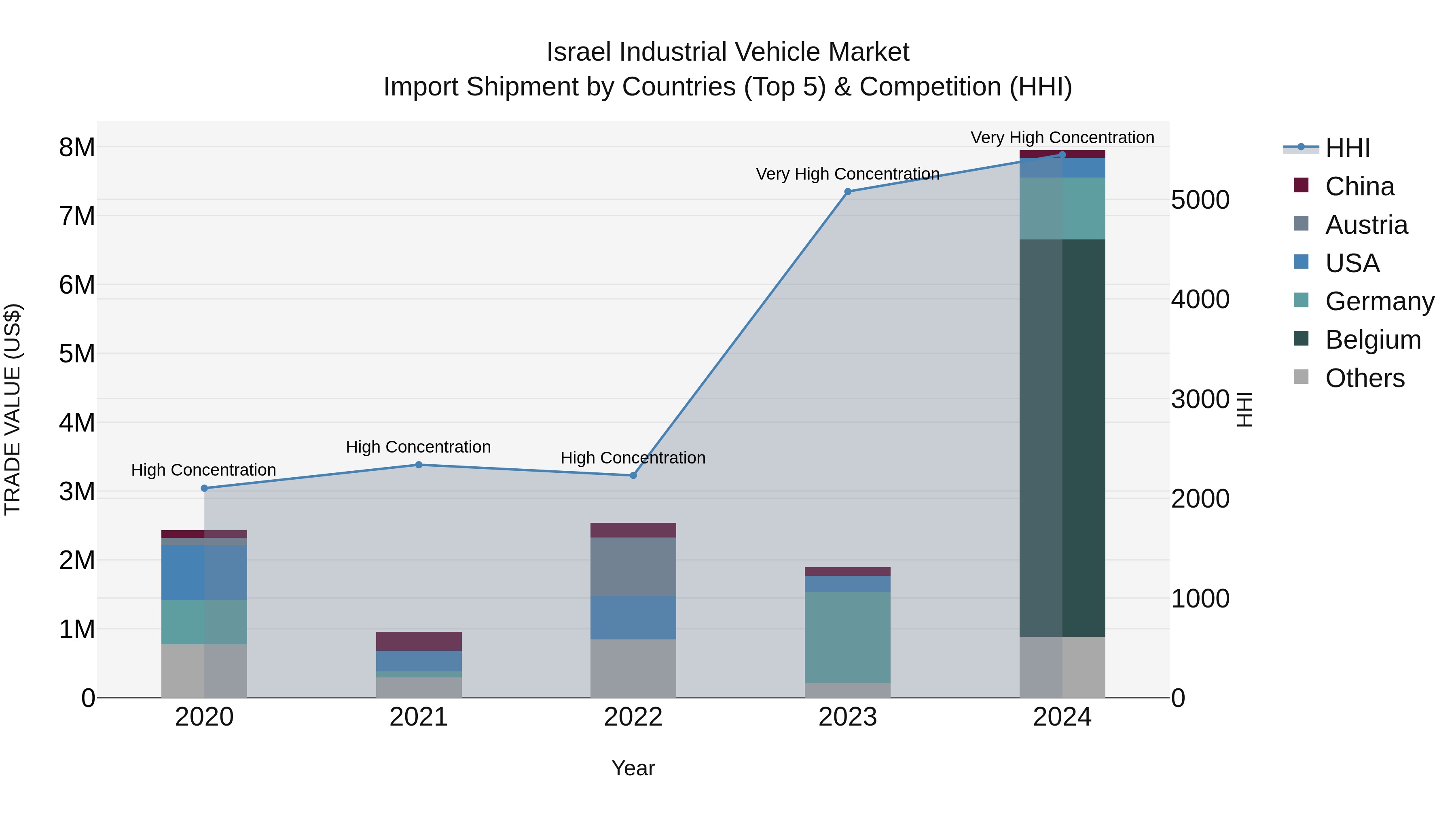This screenshot has height=819, width=1456.
Task: Click the Others segment of 2022 bar
Action: (633, 668)
